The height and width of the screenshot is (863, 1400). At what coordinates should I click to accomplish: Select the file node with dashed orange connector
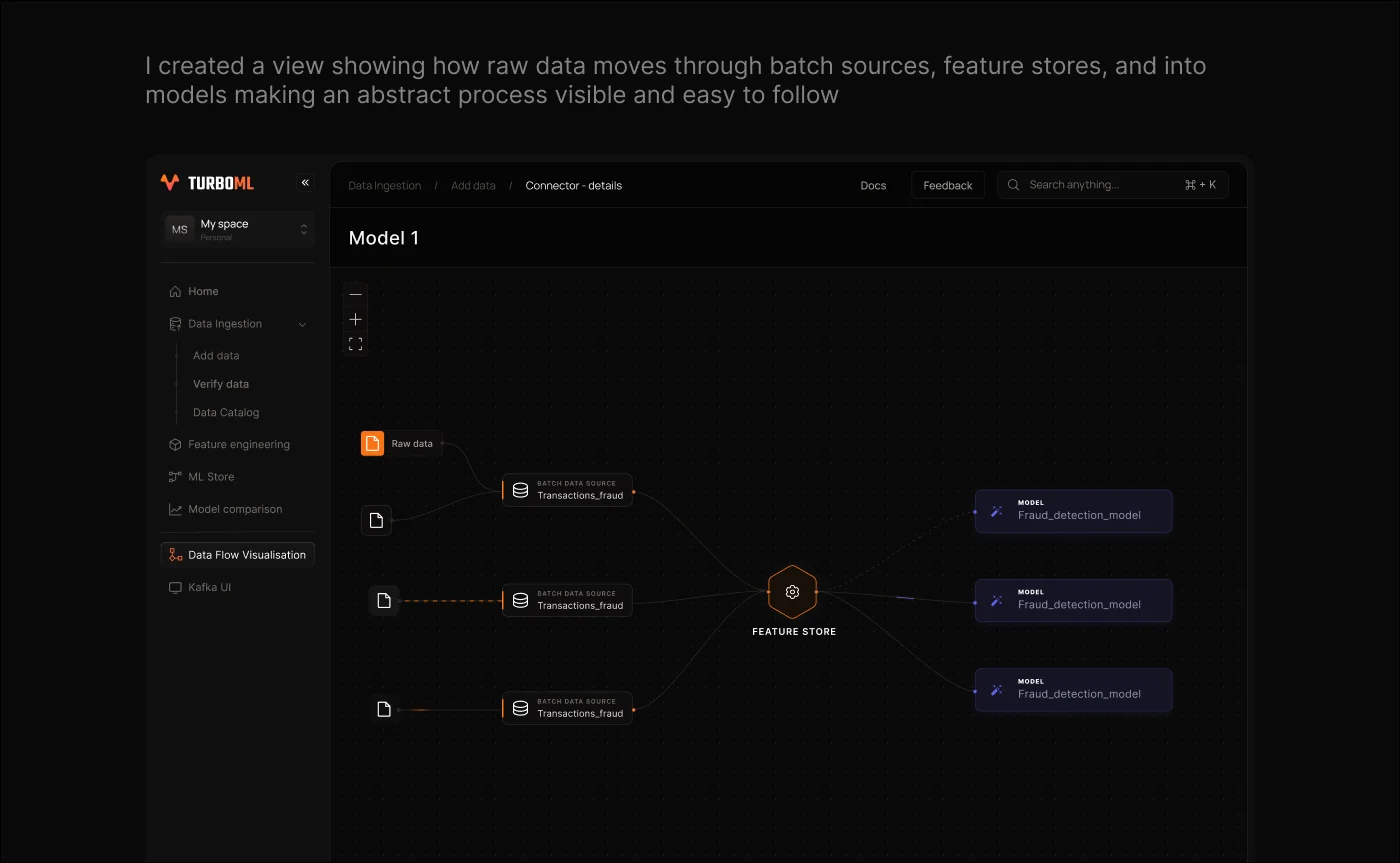click(x=384, y=601)
